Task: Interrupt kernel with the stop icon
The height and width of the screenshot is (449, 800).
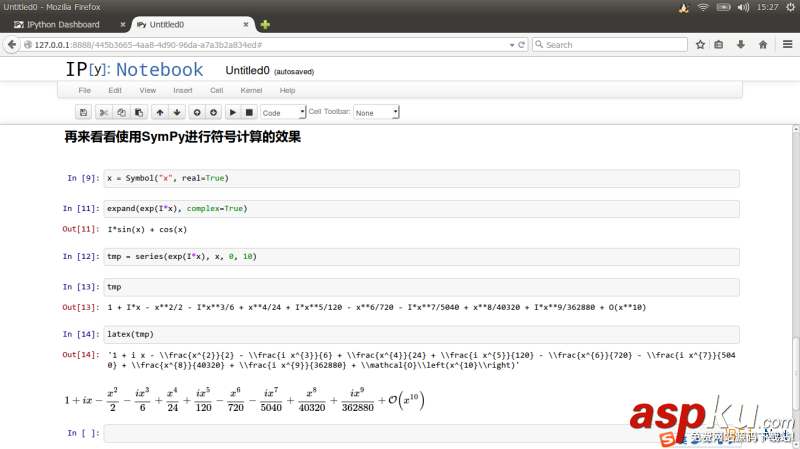Action: (249, 112)
